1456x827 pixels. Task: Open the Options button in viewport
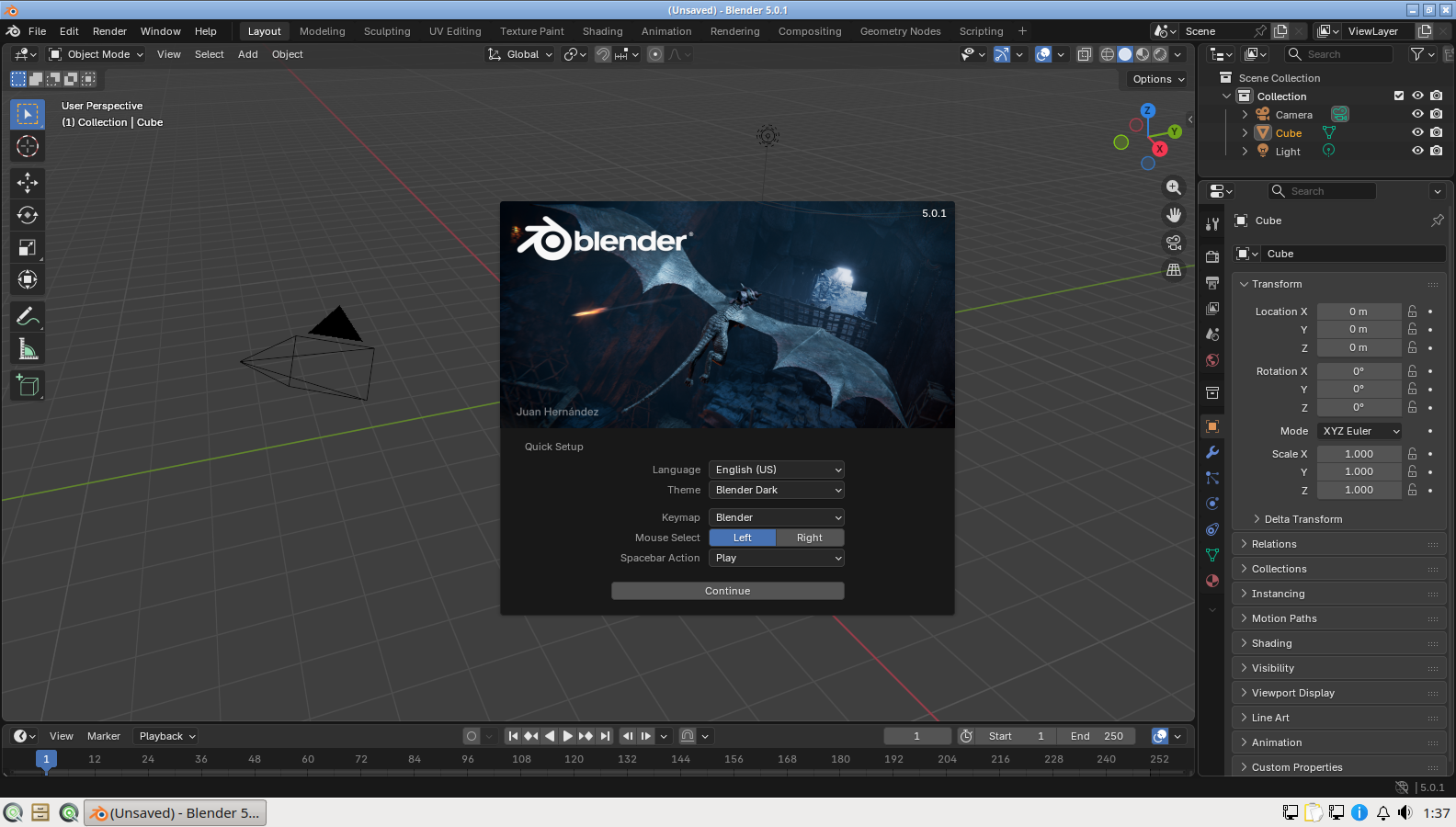point(1158,79)
